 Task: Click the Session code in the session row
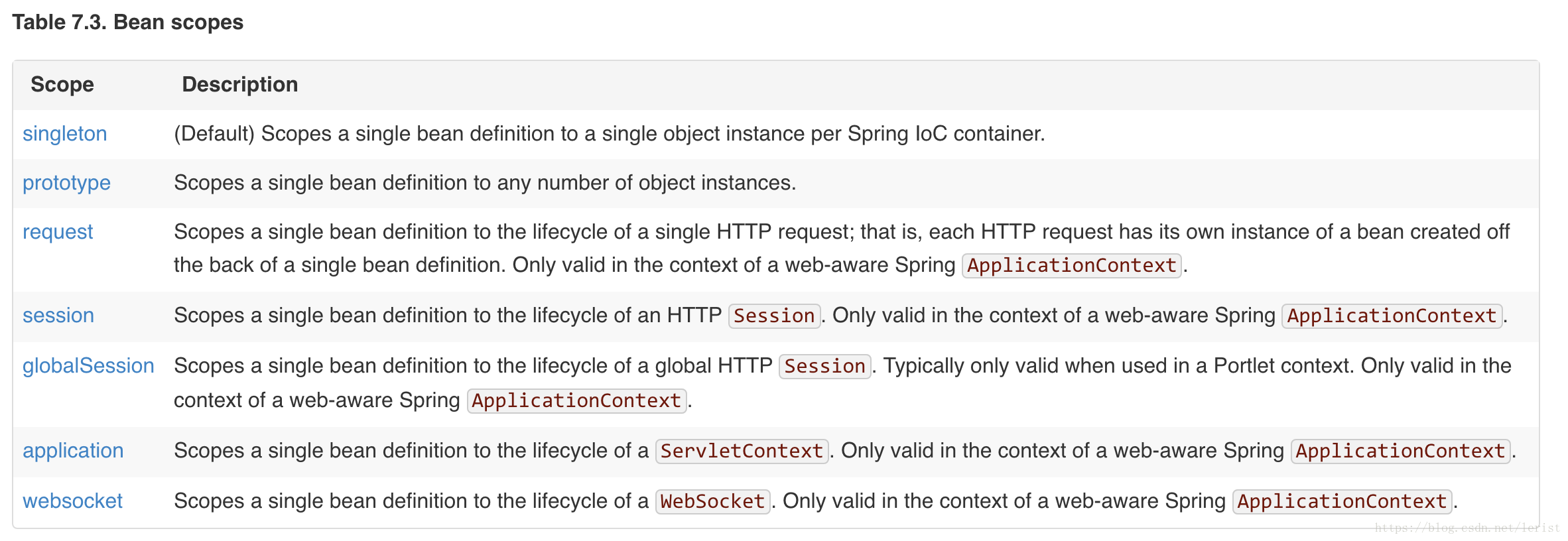point(775,316)
